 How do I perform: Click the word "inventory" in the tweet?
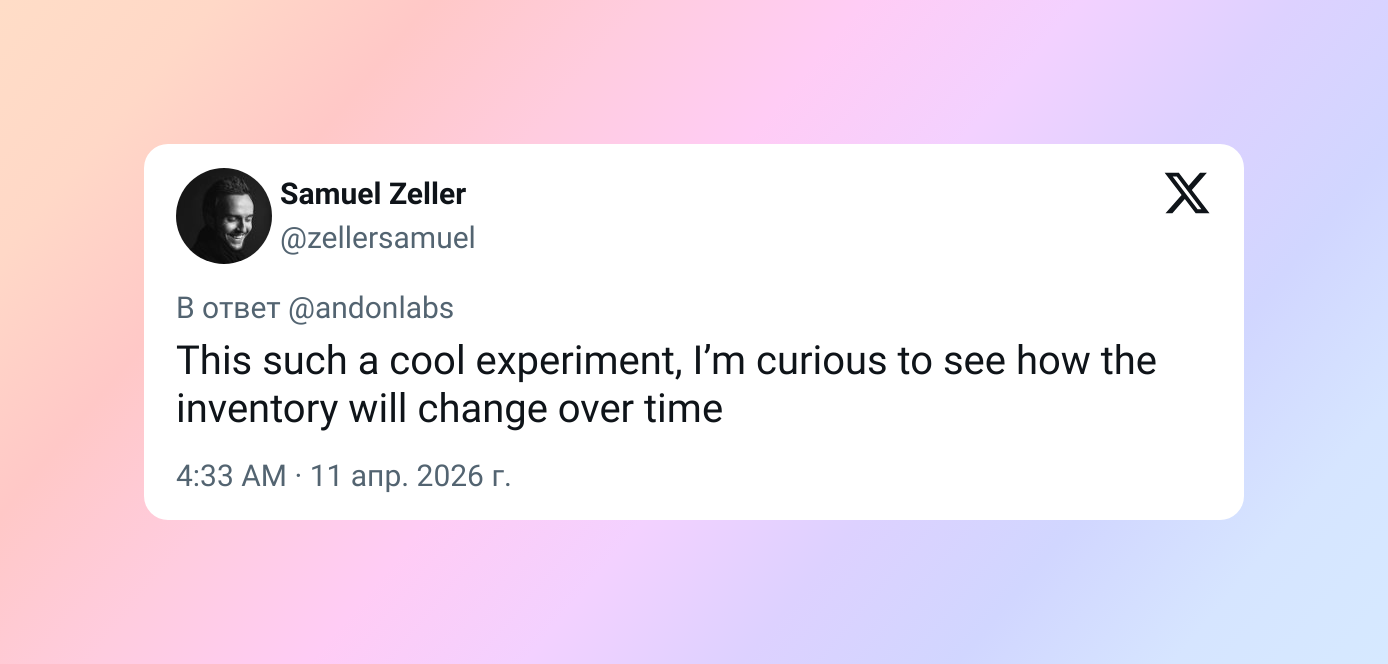click(x=256, y=410)
